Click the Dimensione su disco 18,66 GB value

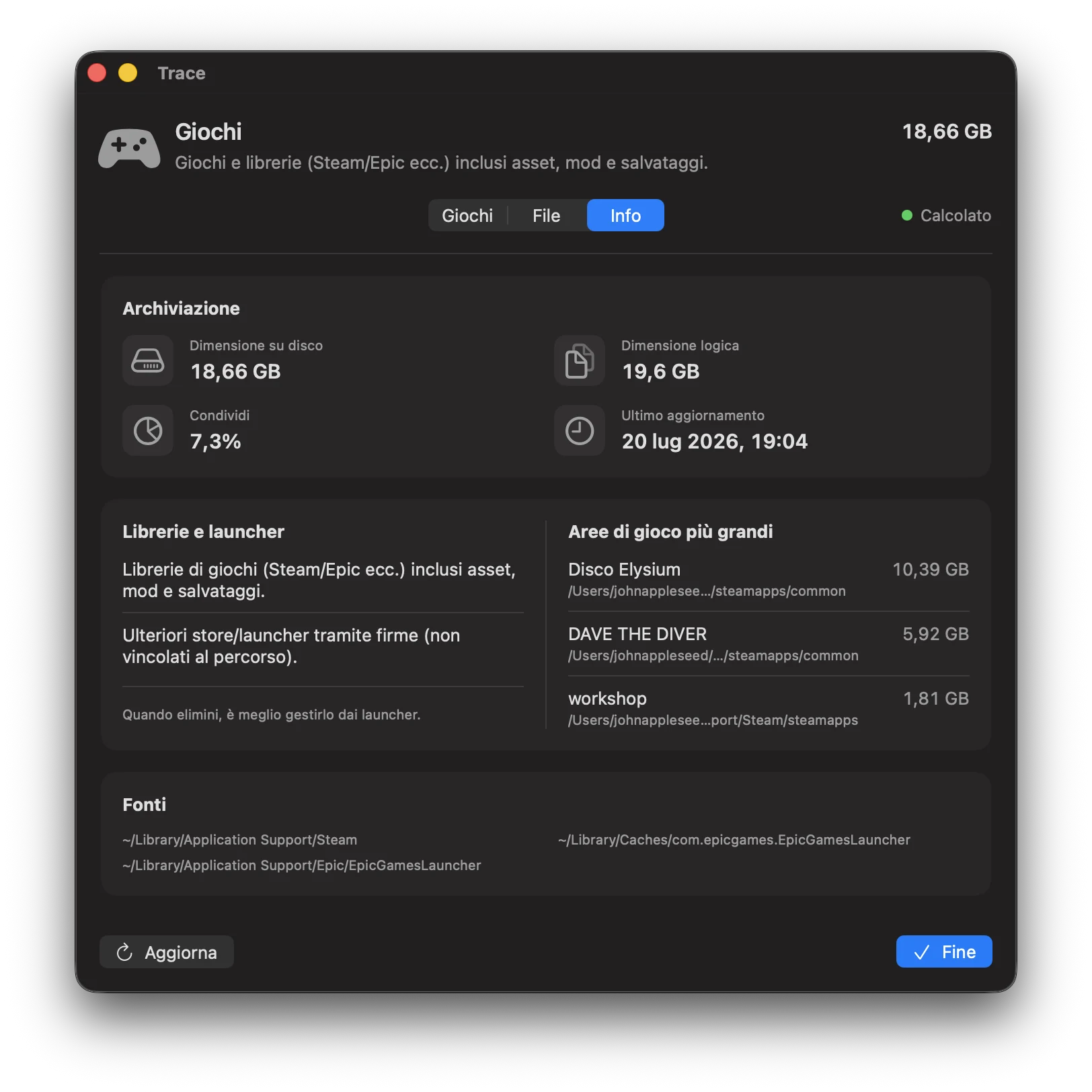click(235, 371)
